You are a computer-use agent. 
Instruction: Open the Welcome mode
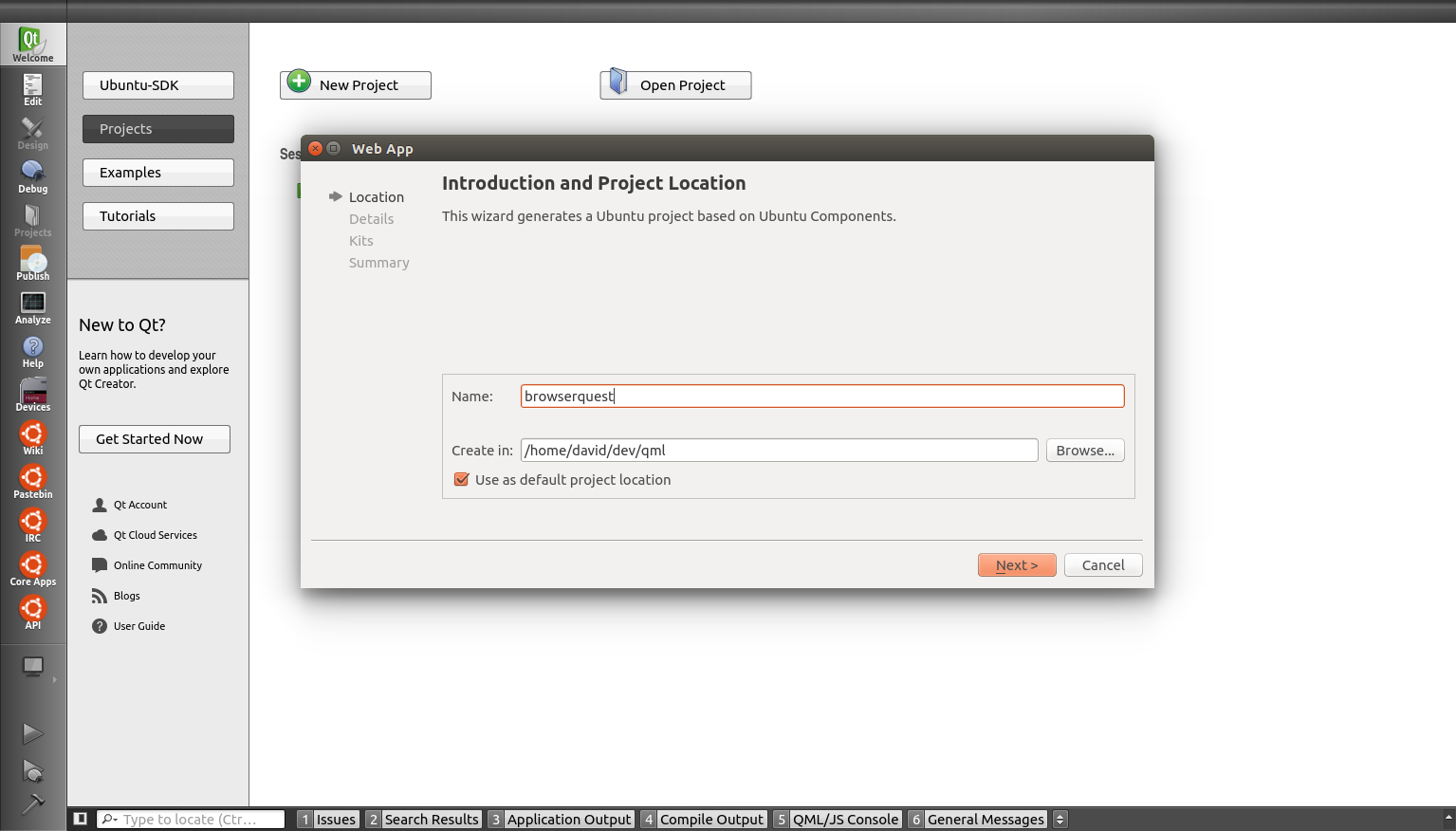tap(32, 45)
